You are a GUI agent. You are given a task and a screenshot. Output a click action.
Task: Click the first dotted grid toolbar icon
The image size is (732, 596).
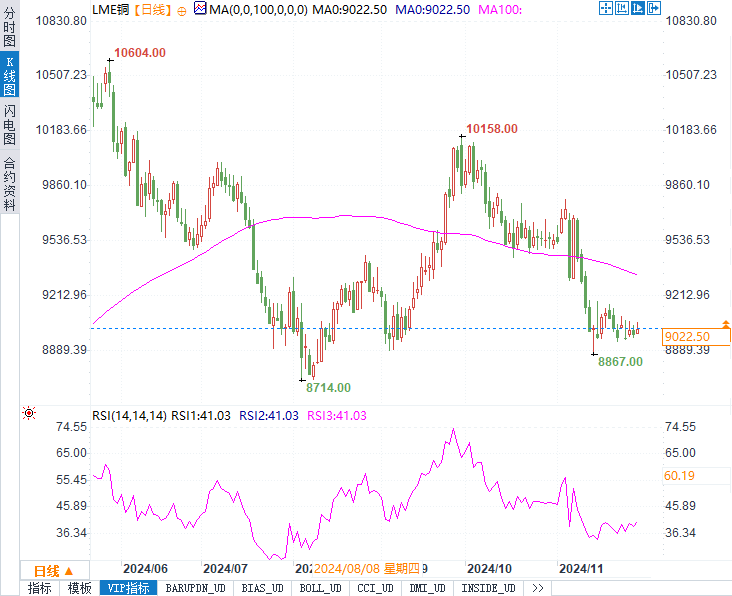[605, 8]
